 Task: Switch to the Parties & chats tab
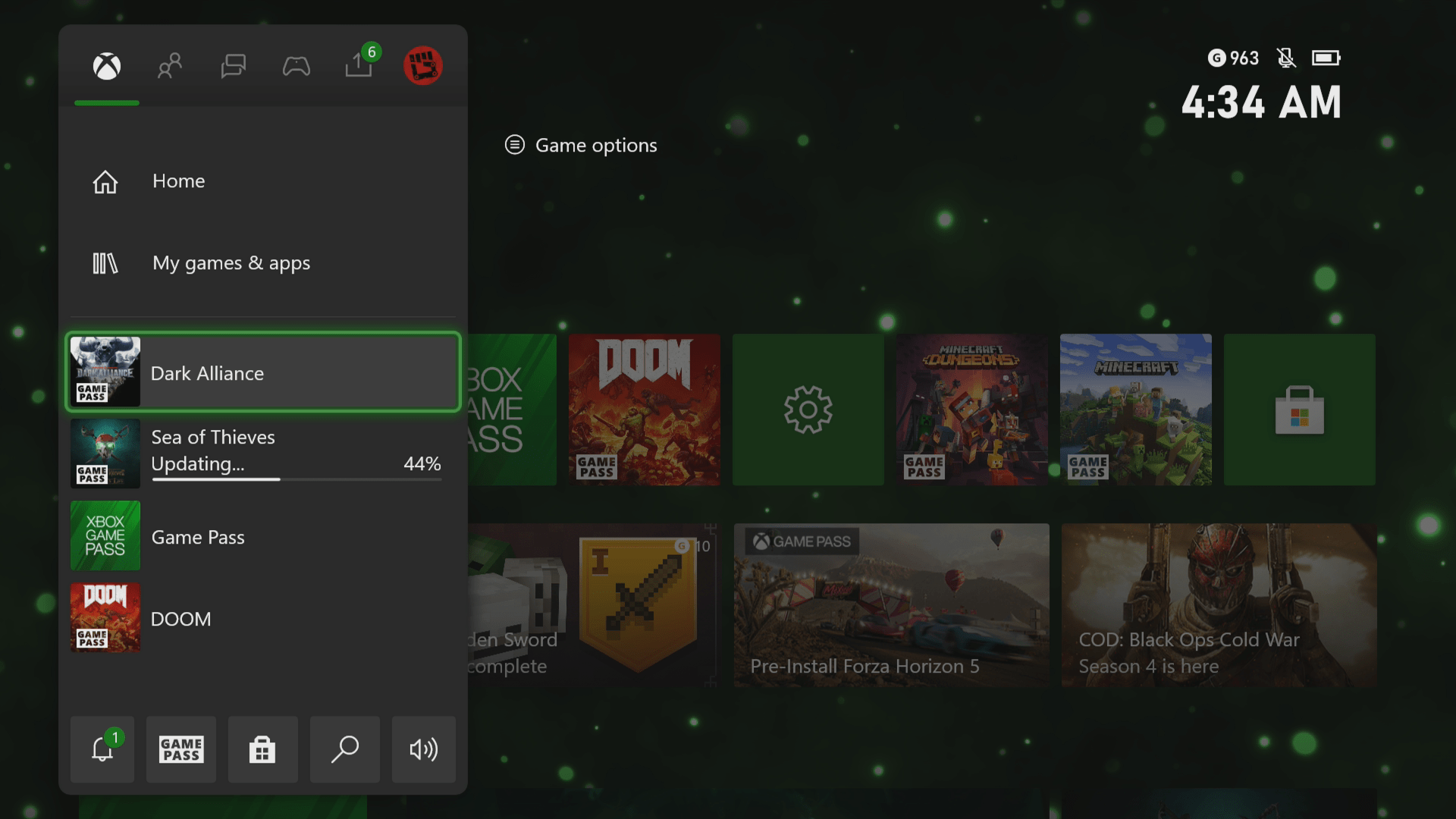tap(233, 67)
